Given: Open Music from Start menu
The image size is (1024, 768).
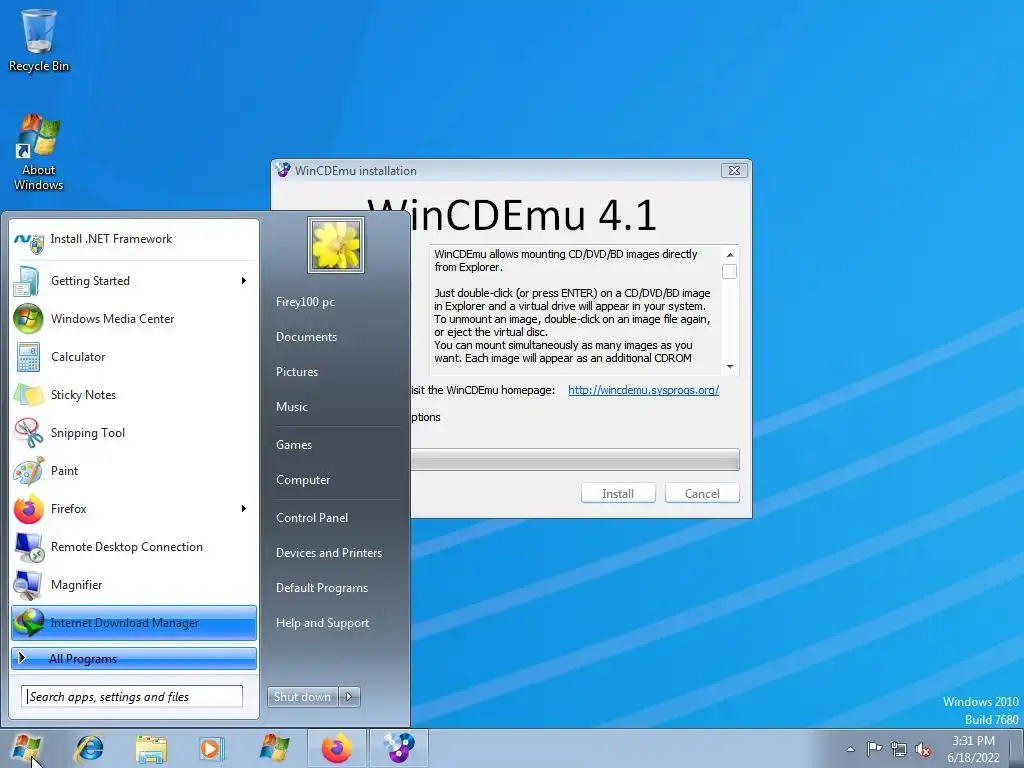Looking at the screenshot, I should (291, 407).
